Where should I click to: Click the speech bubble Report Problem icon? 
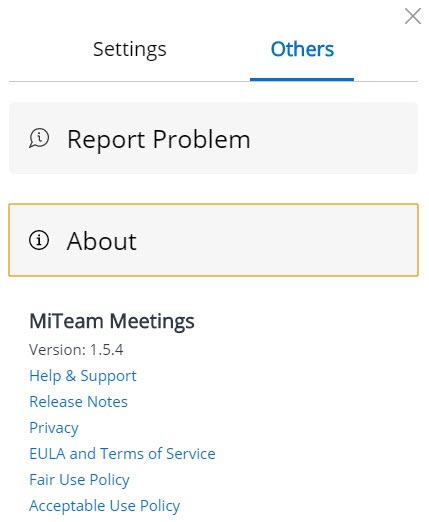[x=39, y=138]
